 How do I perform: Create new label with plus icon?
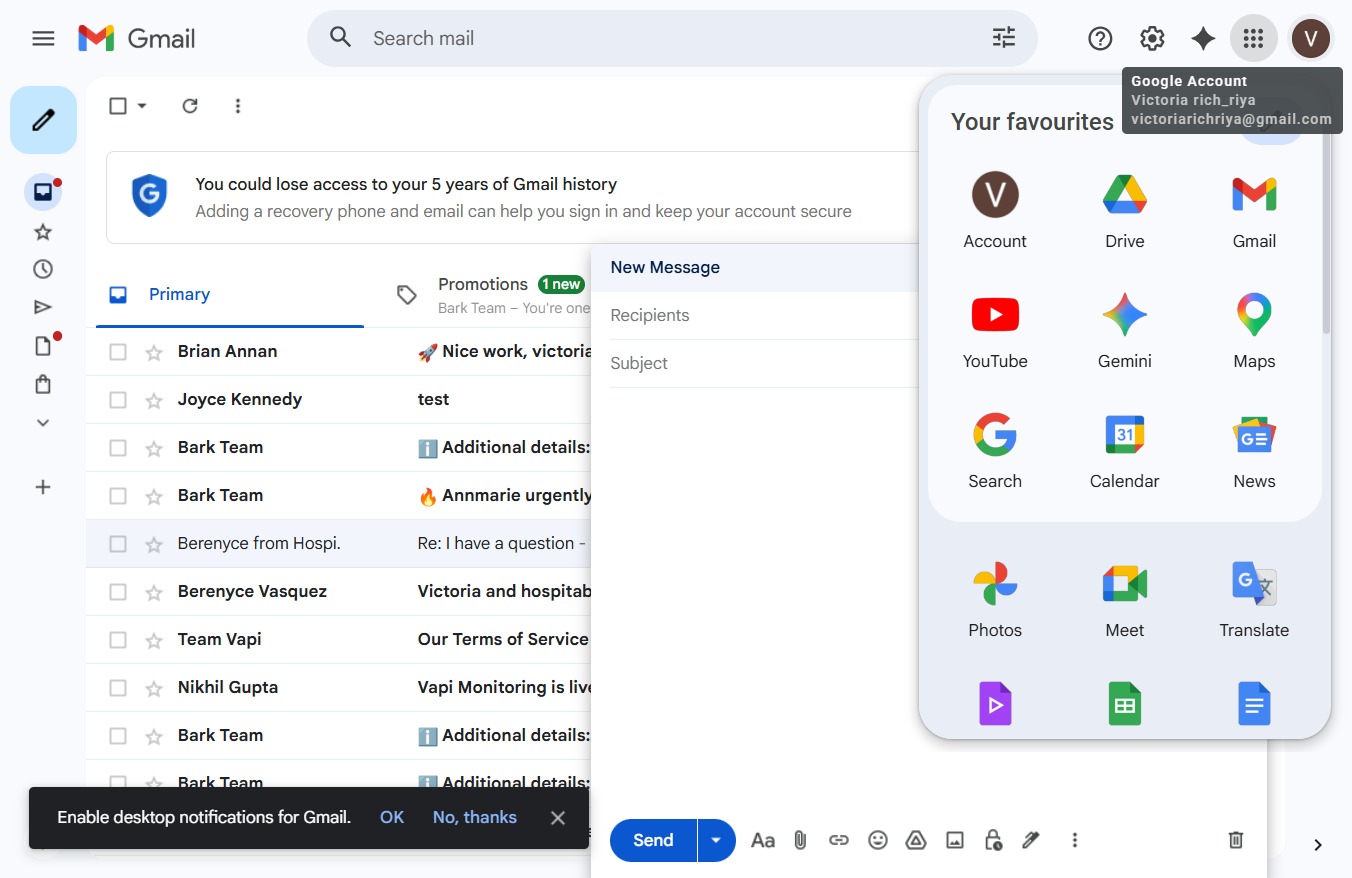coord(43,487)
